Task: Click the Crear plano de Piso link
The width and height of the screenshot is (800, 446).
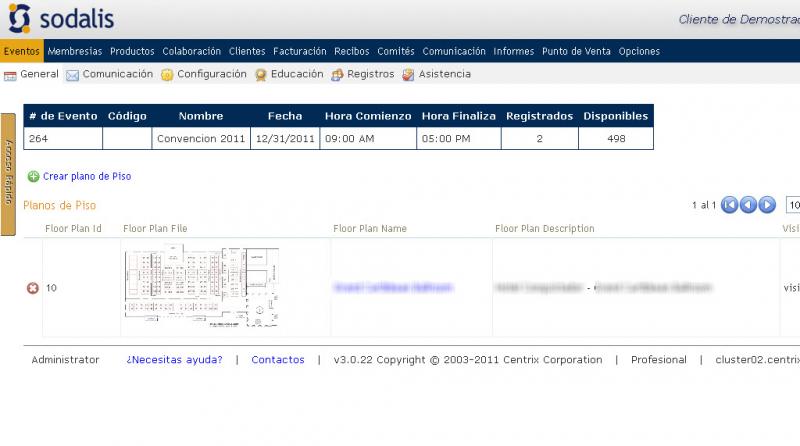Action: [86, 176]
